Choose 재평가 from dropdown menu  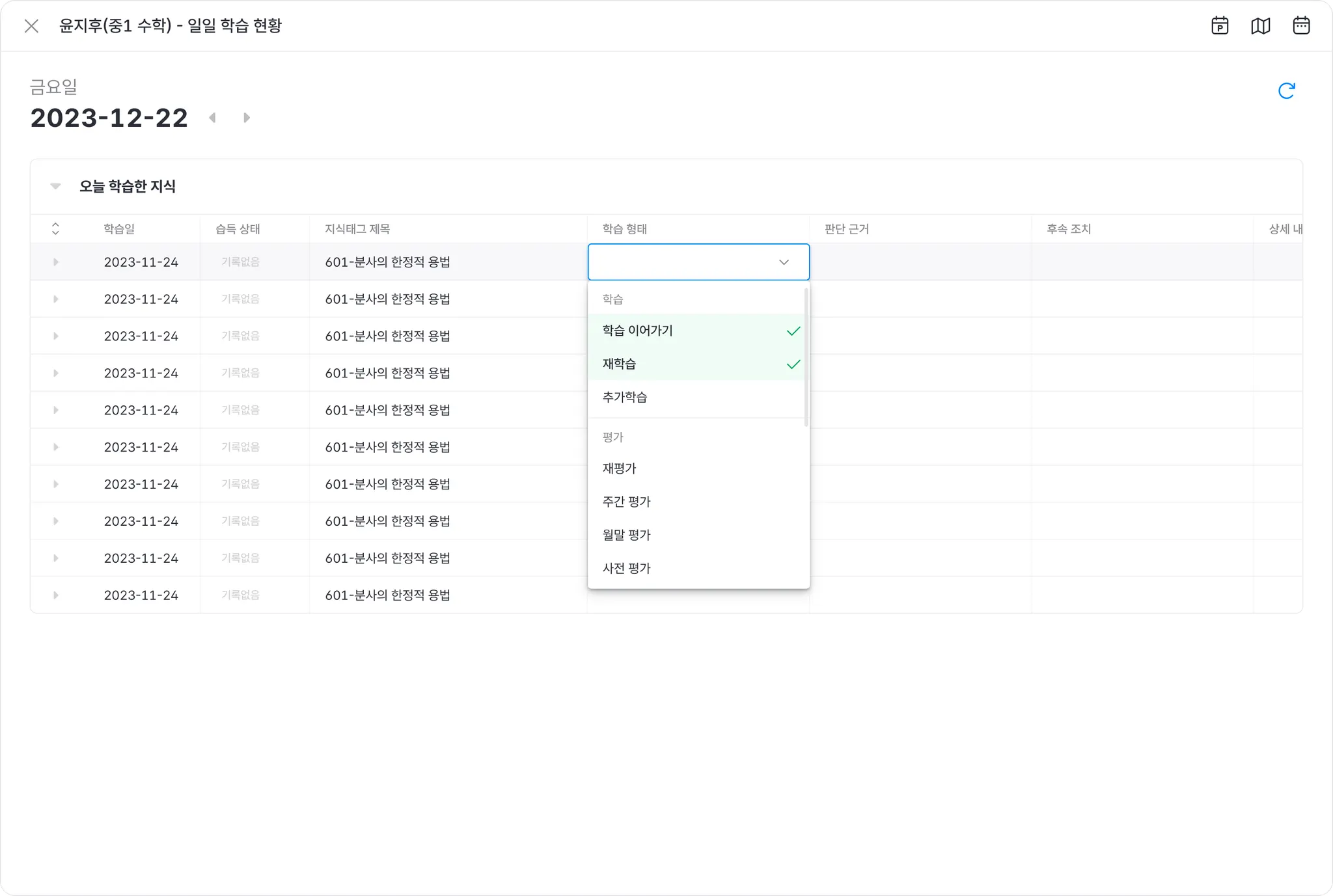click(620, 468)
